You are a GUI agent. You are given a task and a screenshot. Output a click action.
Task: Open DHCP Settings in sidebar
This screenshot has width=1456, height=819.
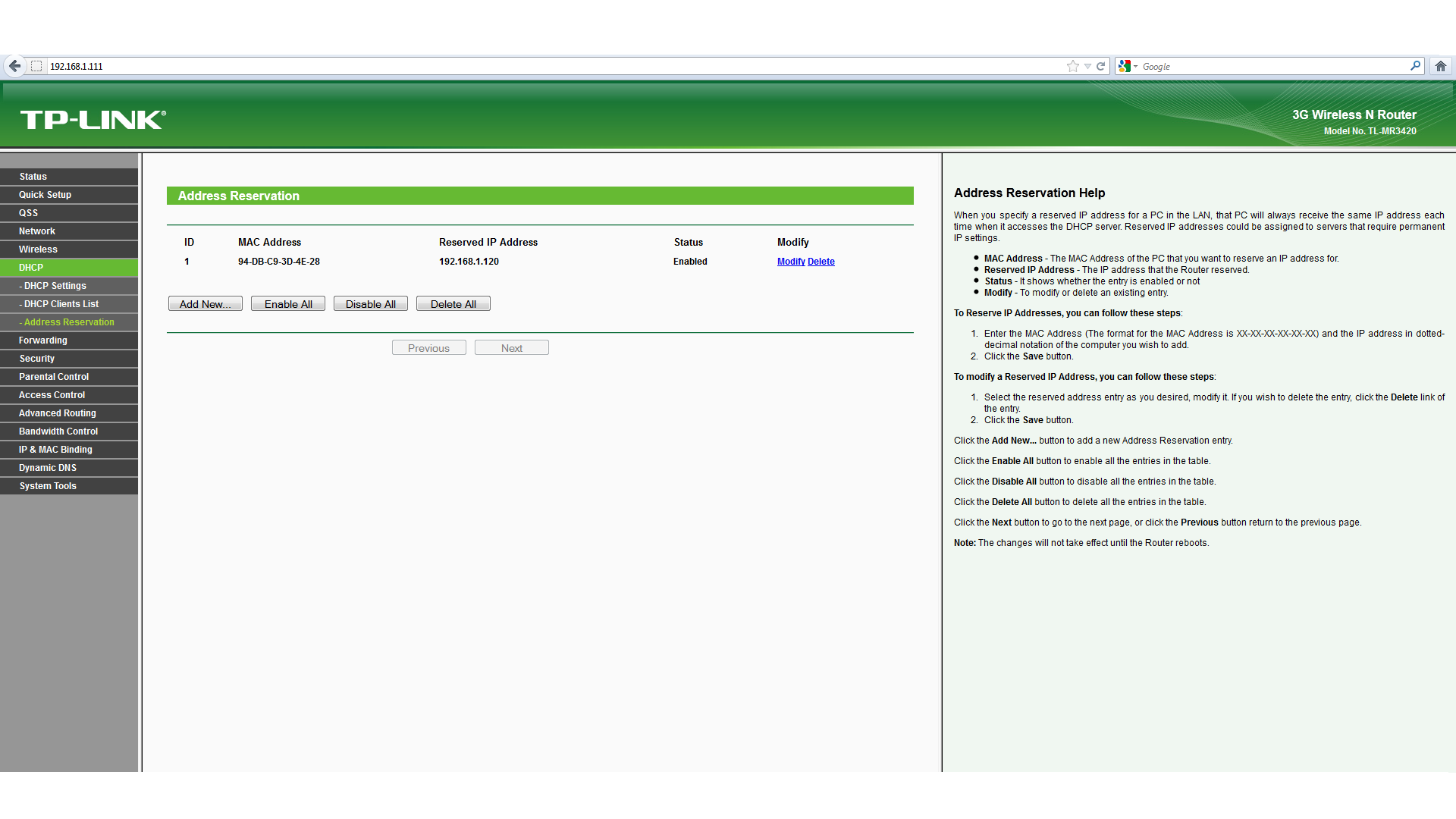pyautogui.click(x=55, y=286)
